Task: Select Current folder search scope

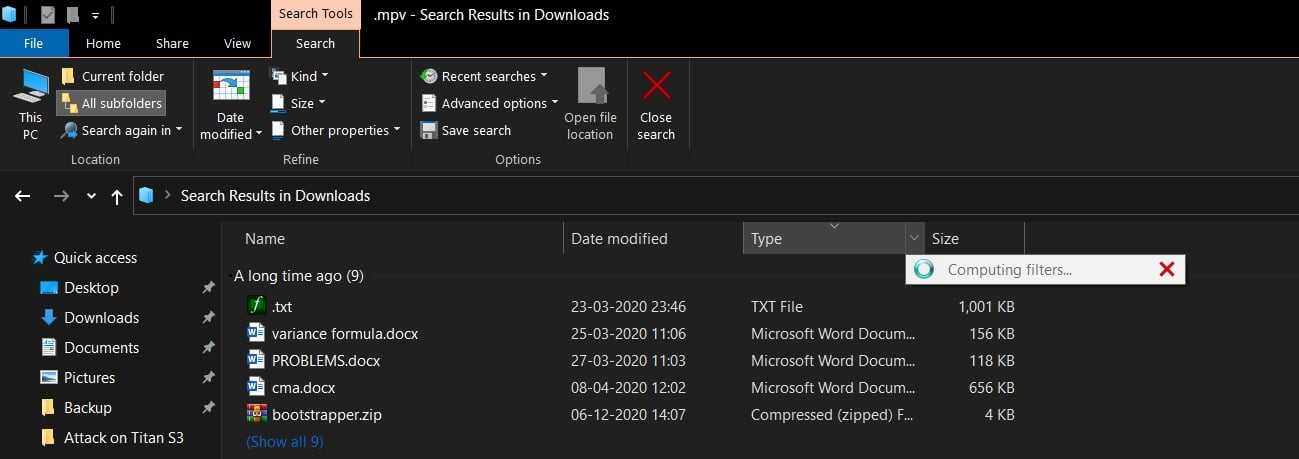Action: pos(112,76)
